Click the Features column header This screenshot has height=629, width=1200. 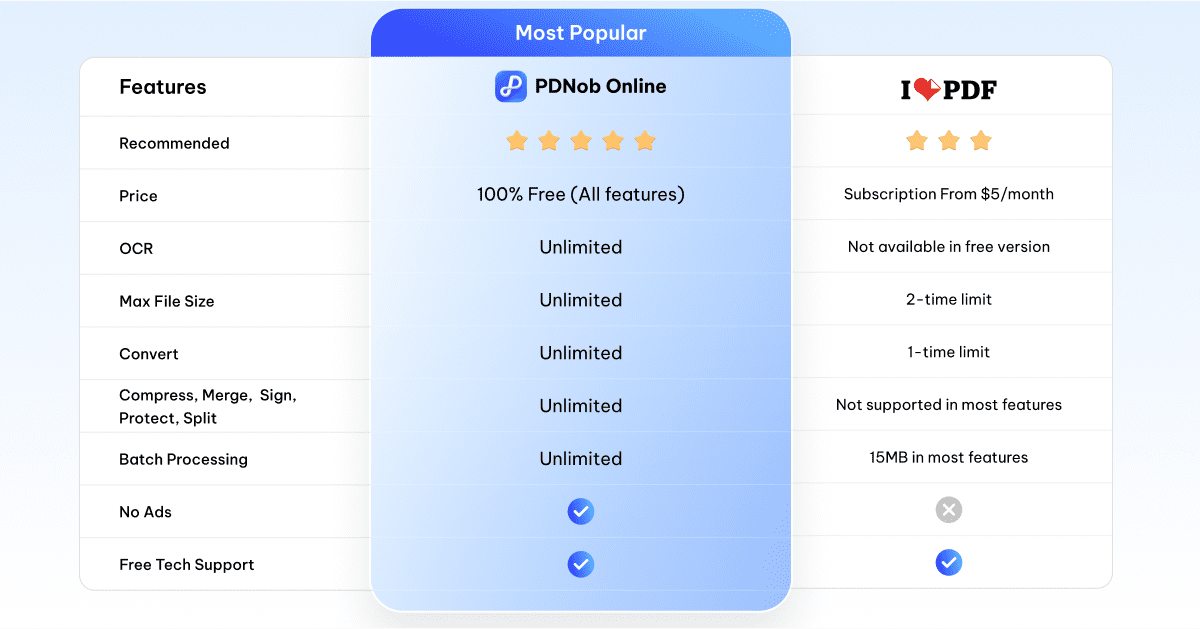(163, 87)
